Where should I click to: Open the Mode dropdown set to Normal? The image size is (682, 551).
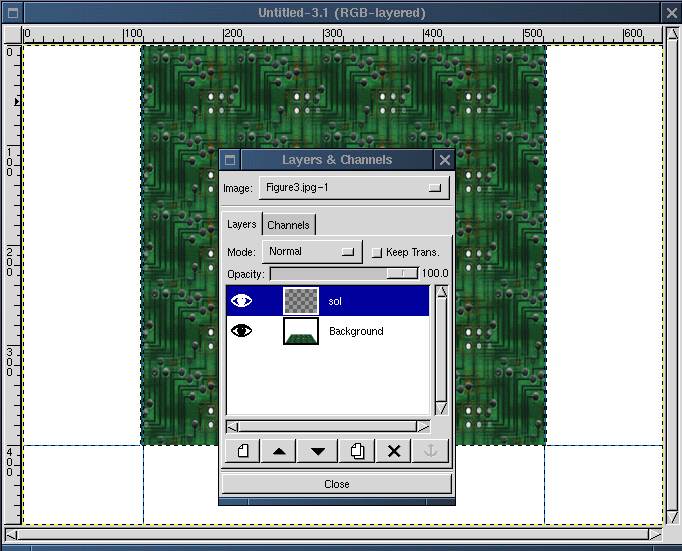coord(312,252)
